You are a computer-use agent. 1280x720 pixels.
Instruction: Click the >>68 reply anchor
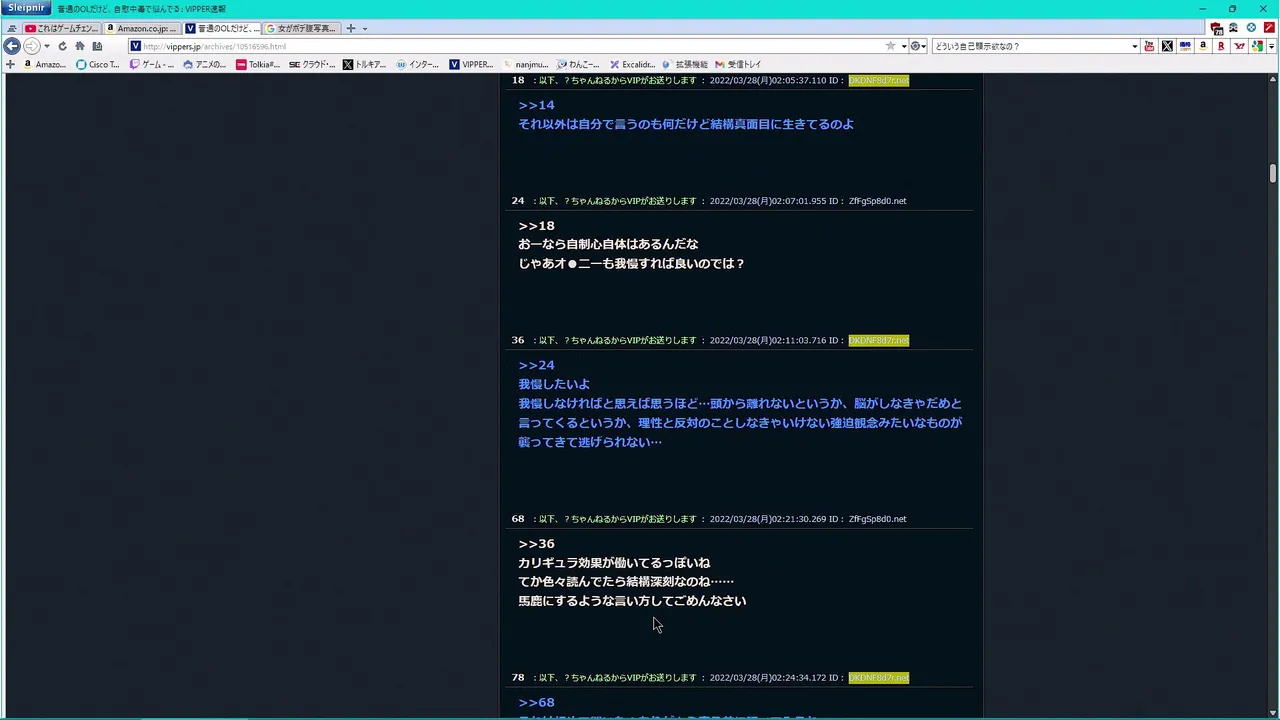pyautogui.click(x=536, y=703)
